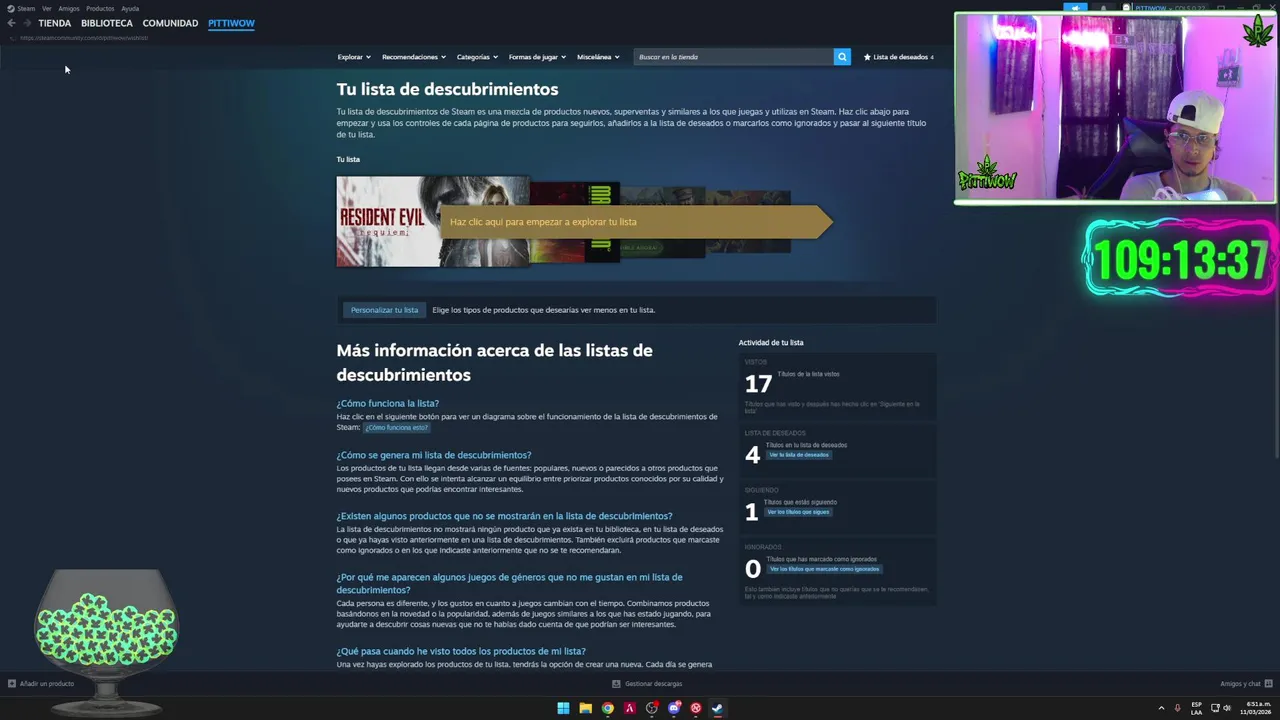
Task: Open the Miscelánea dropdown
Action: (598, 57)
